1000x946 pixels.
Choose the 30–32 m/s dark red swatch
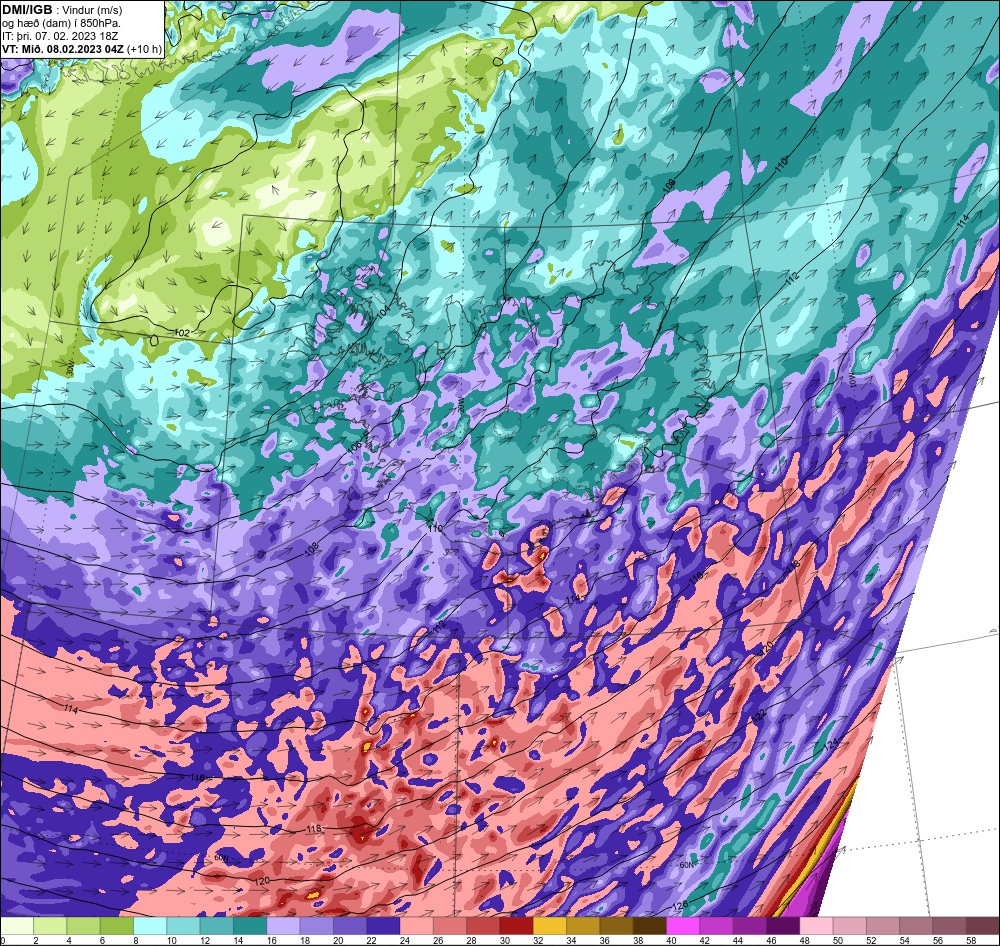516,925
